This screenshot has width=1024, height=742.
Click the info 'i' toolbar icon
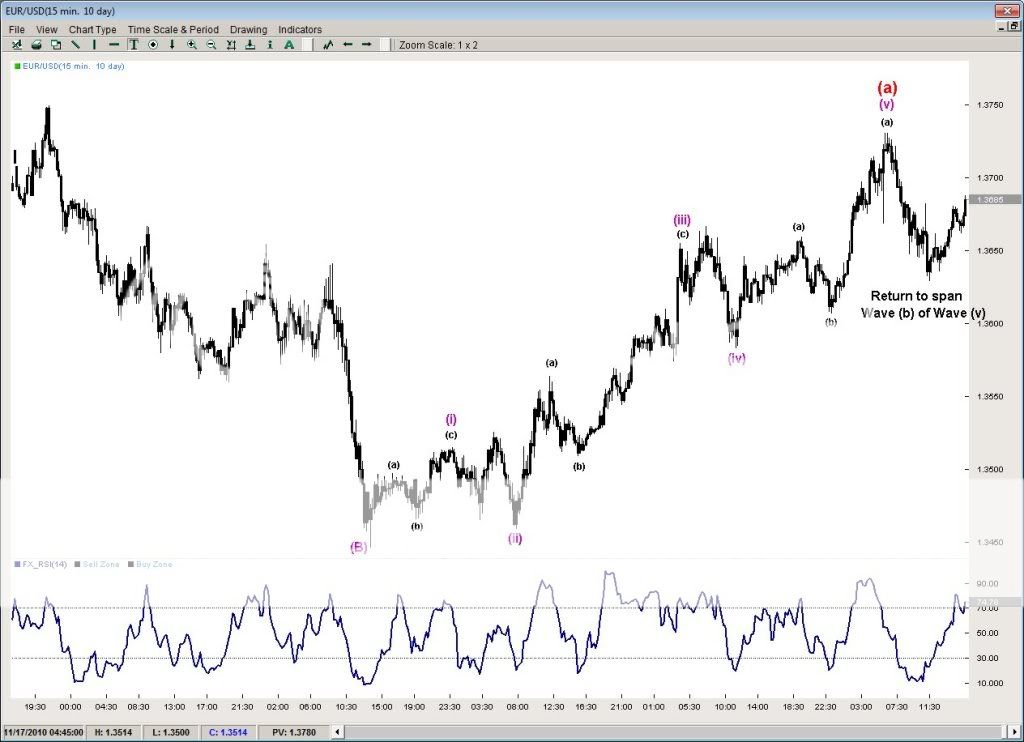coord(270,45)
